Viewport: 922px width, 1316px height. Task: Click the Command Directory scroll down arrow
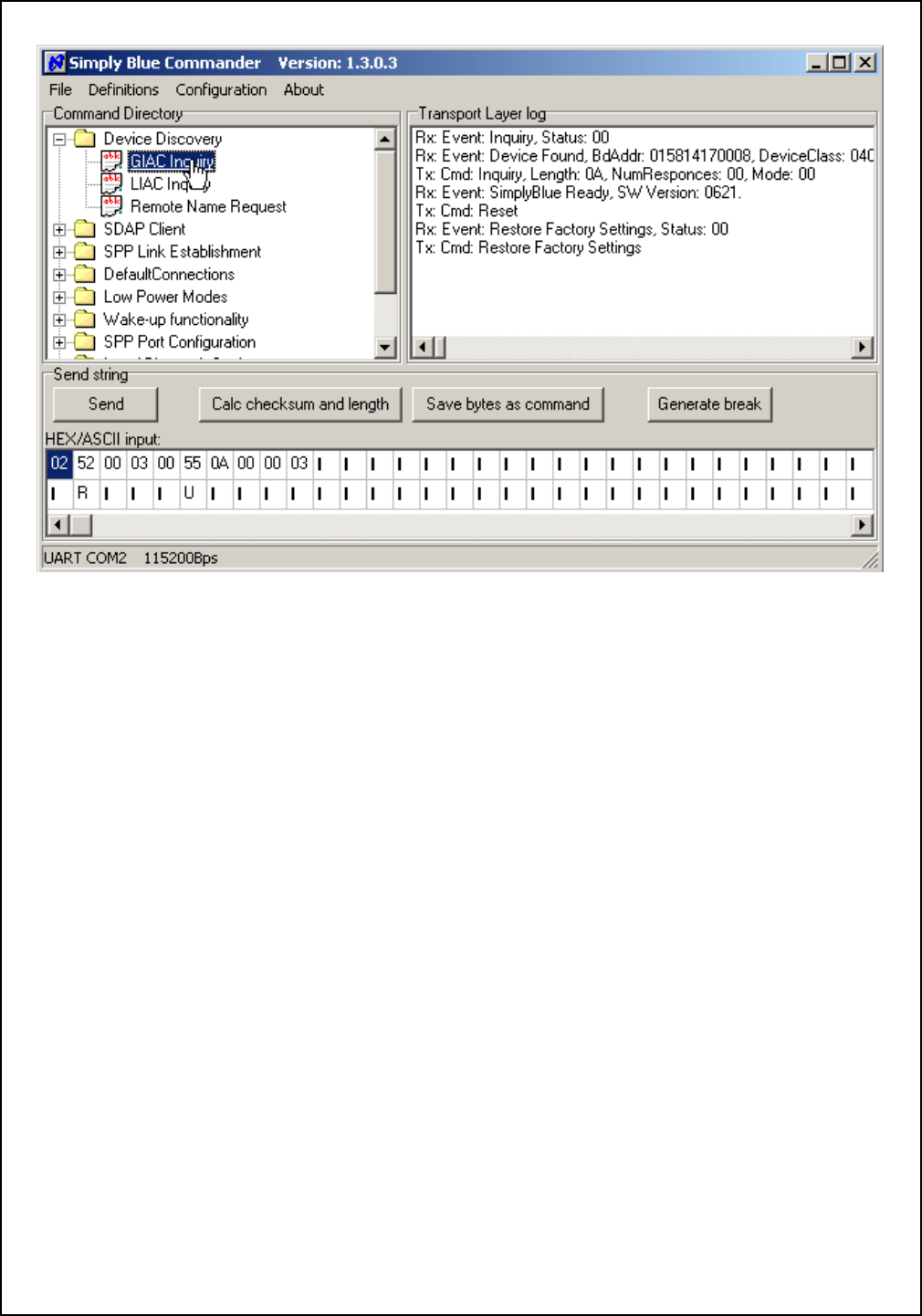pyautogui.click(x=385, y=347)
